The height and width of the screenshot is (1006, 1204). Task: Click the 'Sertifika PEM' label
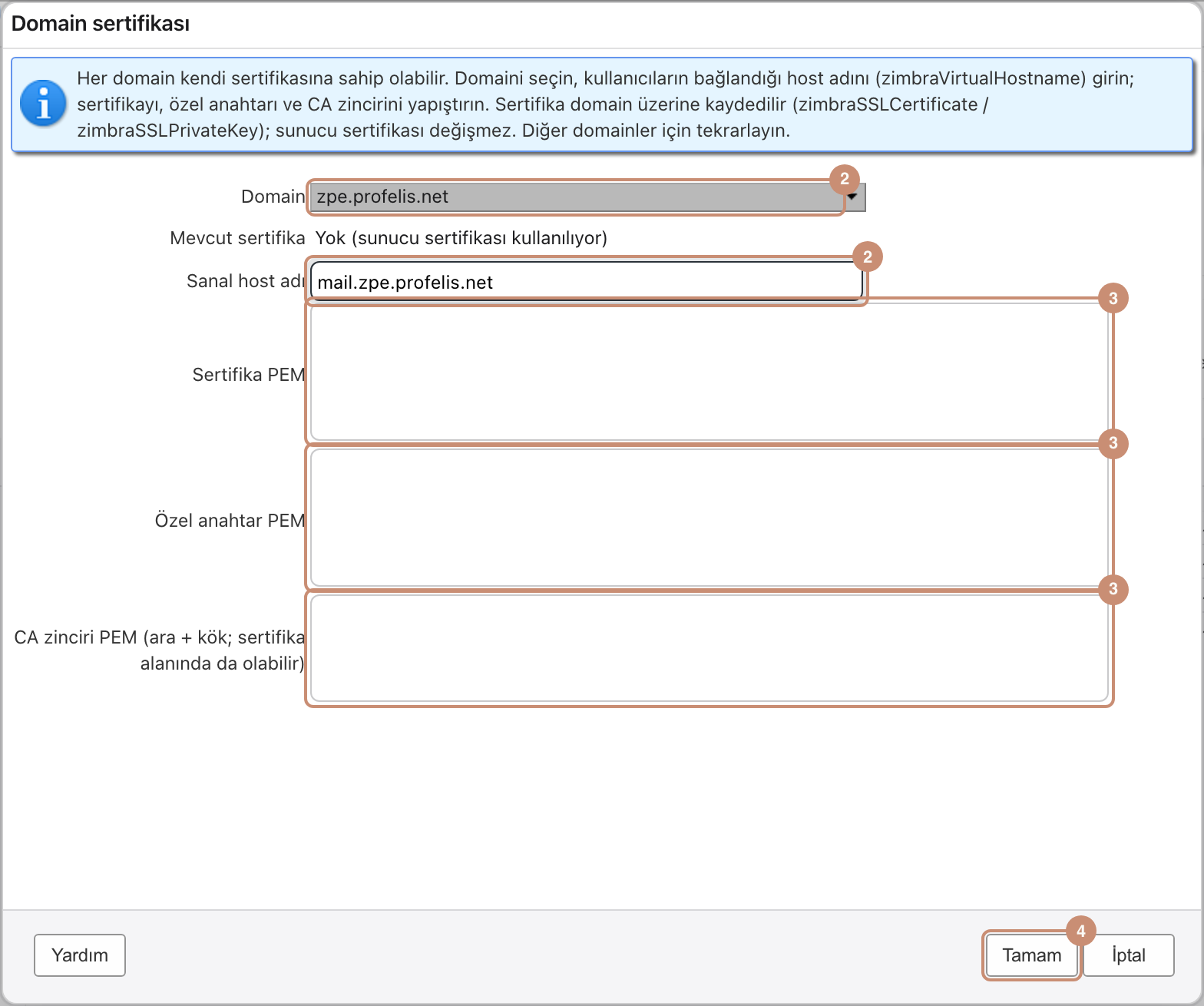[249, 375]
